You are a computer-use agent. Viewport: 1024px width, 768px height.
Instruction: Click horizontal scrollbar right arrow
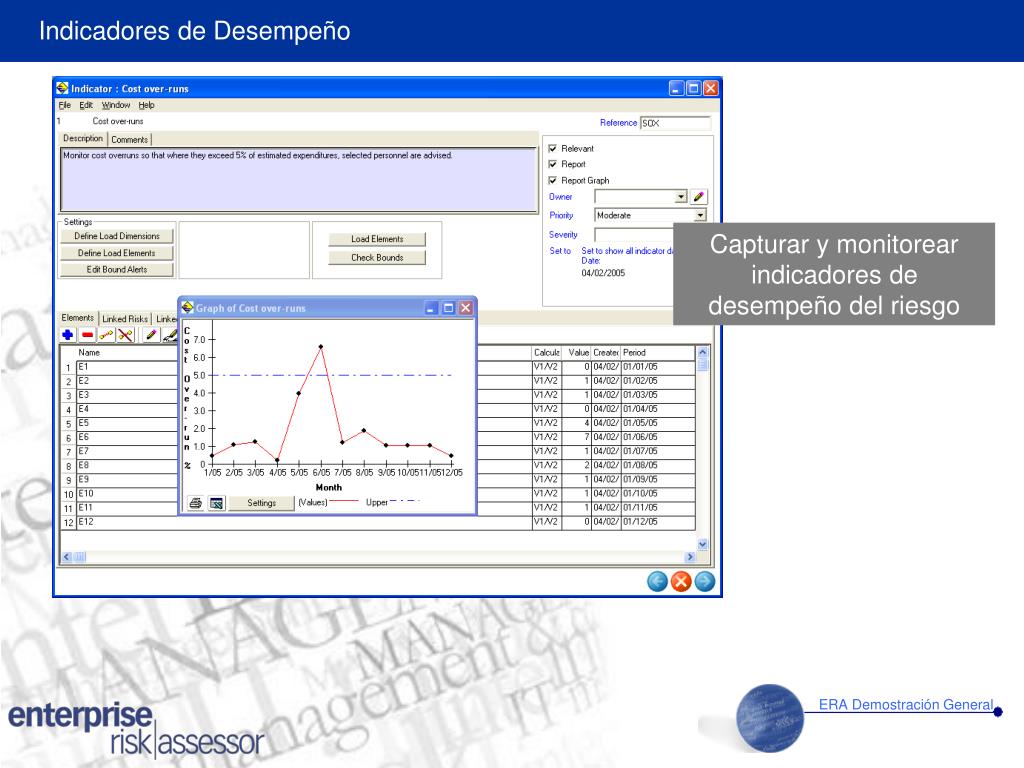[690, 557]
